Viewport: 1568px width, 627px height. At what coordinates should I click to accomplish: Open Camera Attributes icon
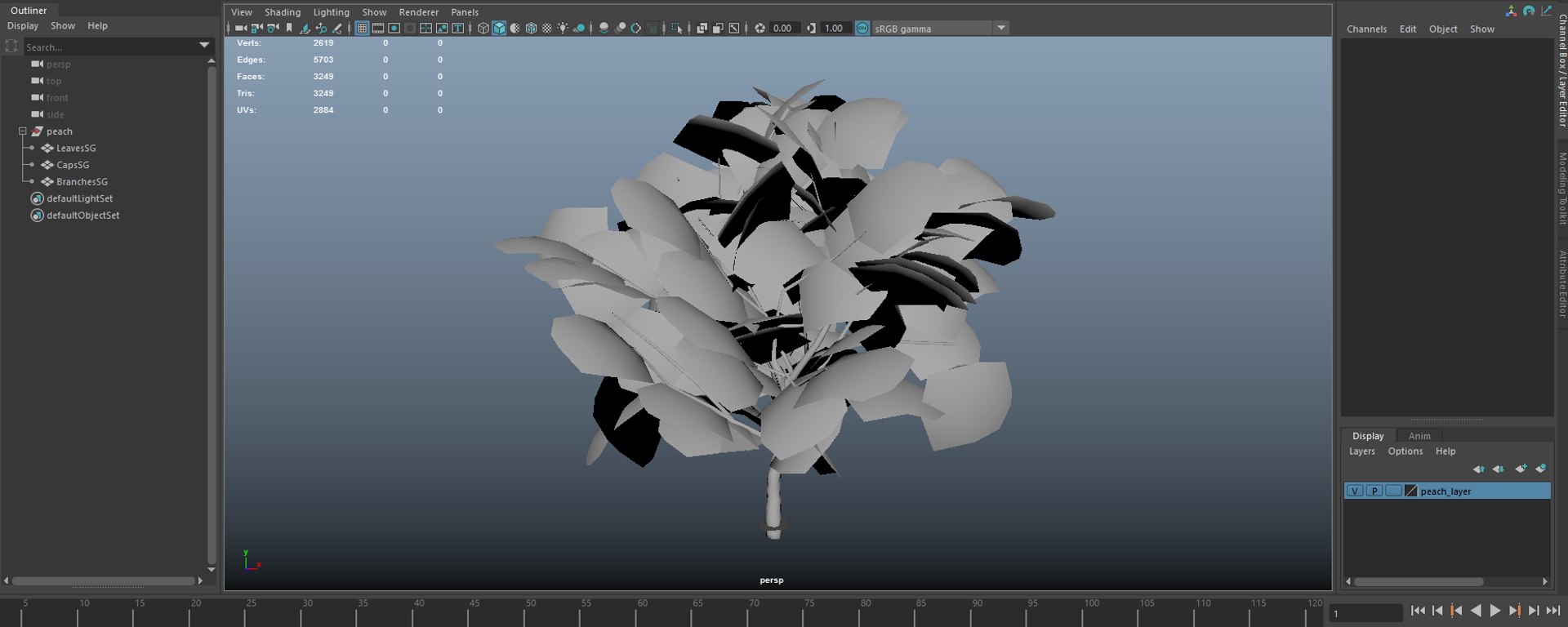(x=273, y=28)
